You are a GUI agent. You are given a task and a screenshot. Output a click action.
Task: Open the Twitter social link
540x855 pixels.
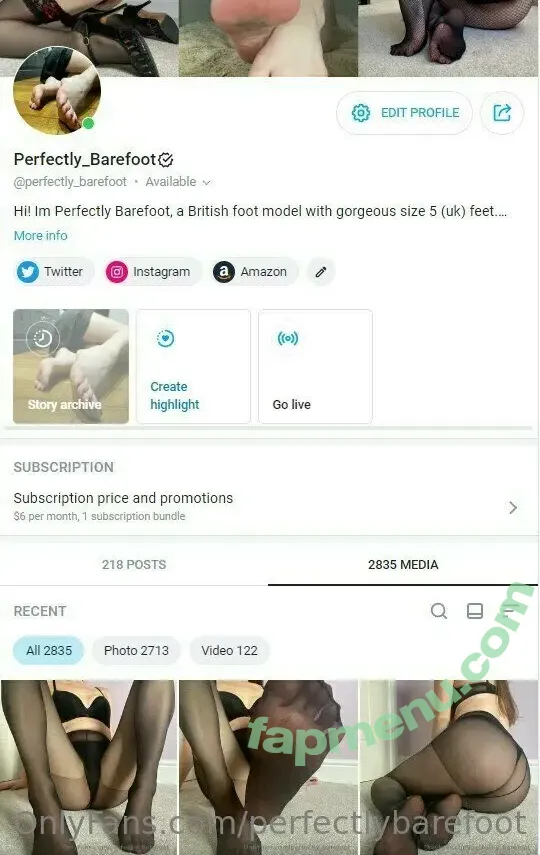tap(53, 272)
